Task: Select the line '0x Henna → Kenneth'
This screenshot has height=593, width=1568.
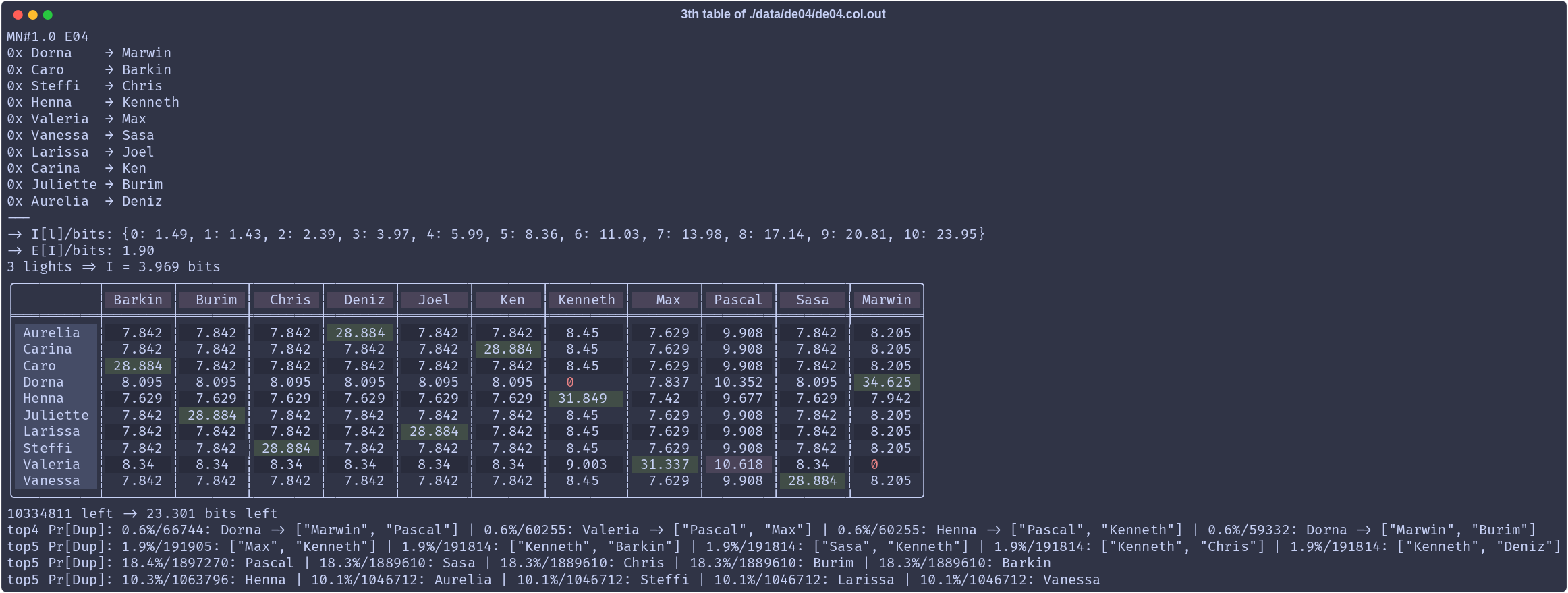Action: pyautogui.click(x=93, y=102)
